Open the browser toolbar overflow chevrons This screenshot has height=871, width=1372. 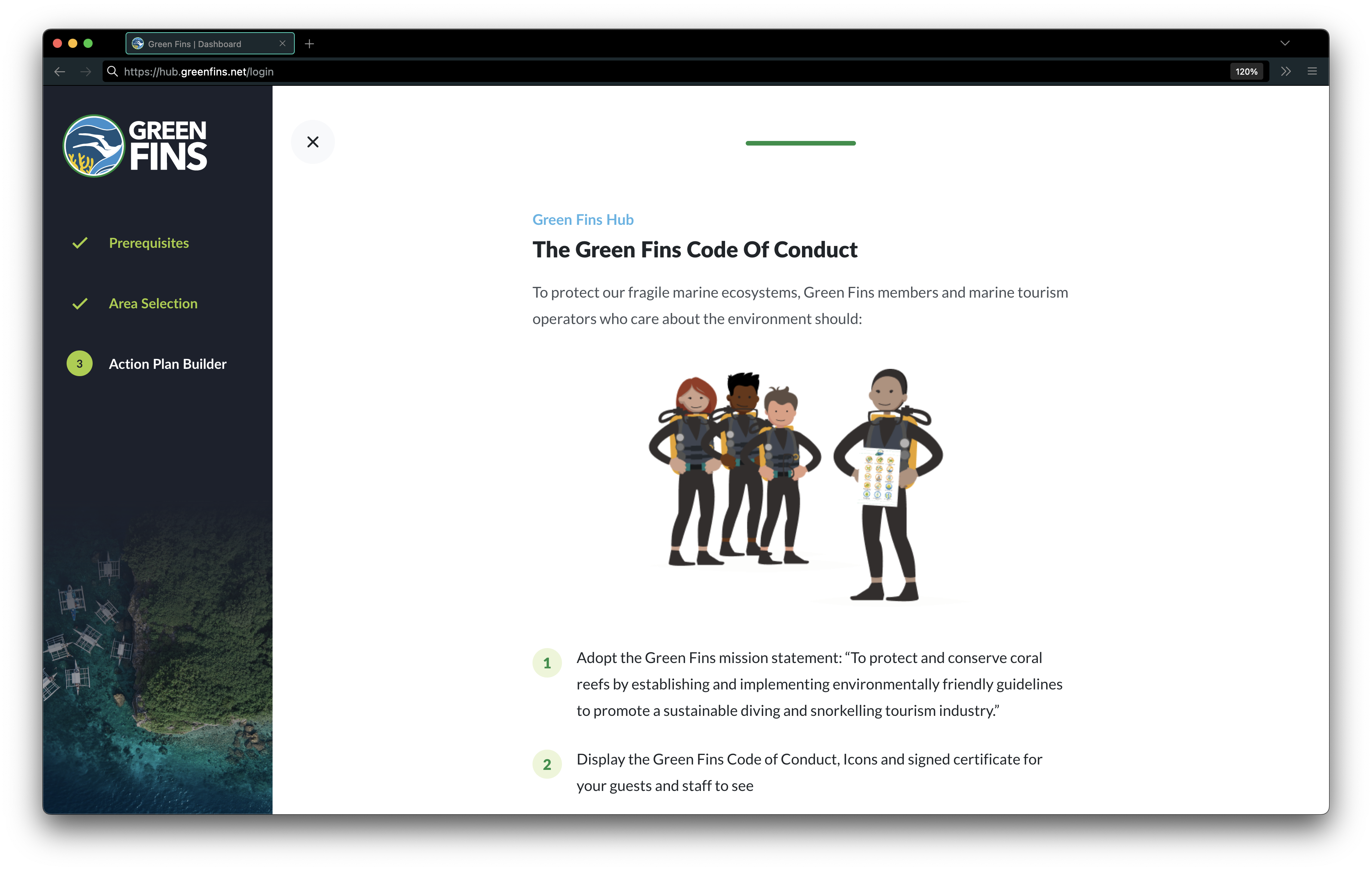pos(1286,71)
